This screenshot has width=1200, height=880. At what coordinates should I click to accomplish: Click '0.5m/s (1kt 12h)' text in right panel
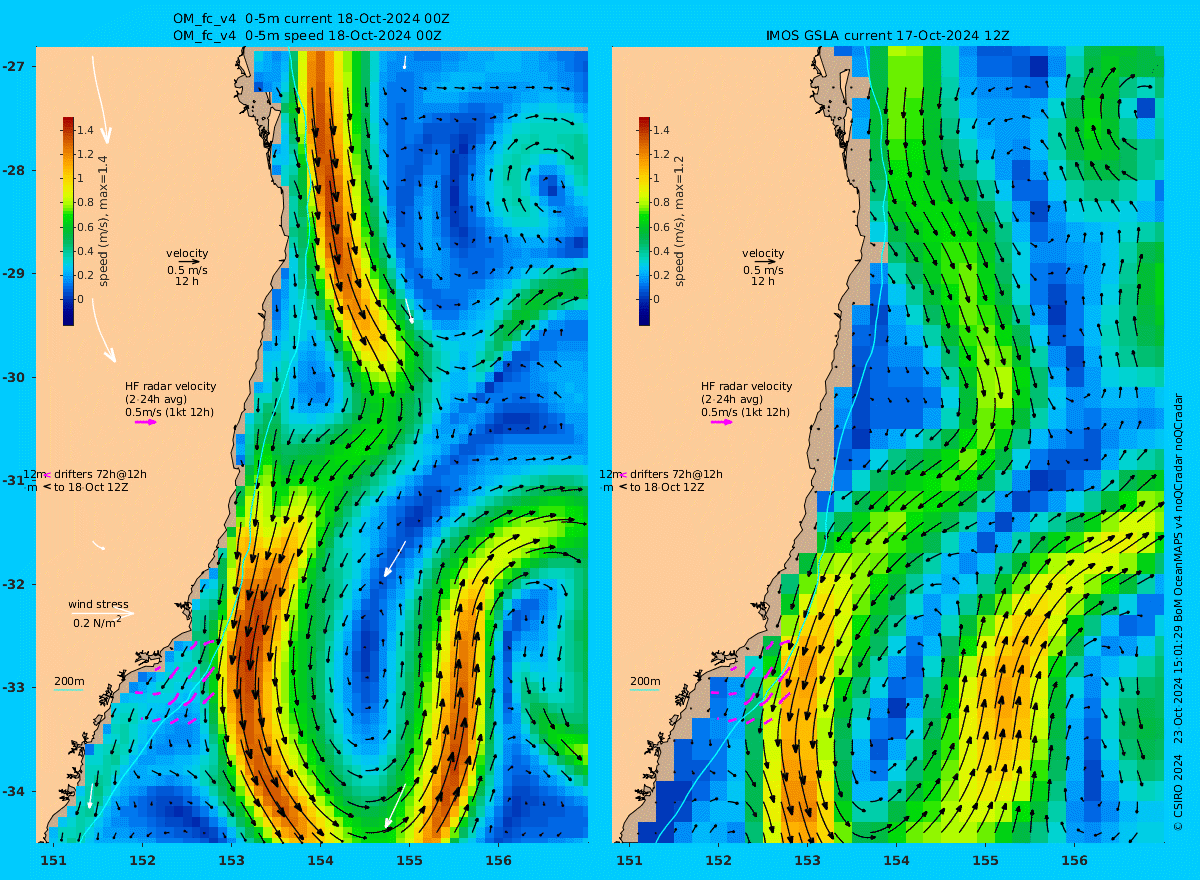(745, 412)
